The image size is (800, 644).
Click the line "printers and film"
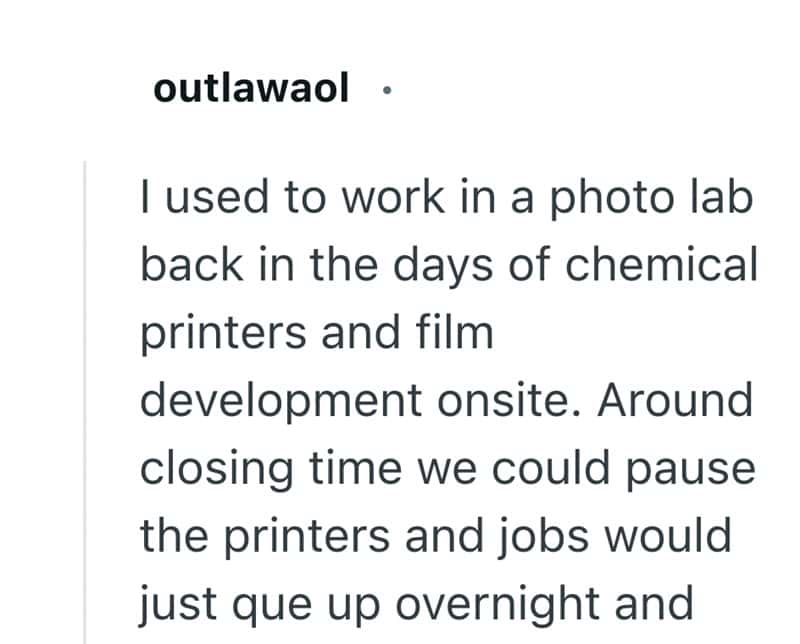(317, 333)
